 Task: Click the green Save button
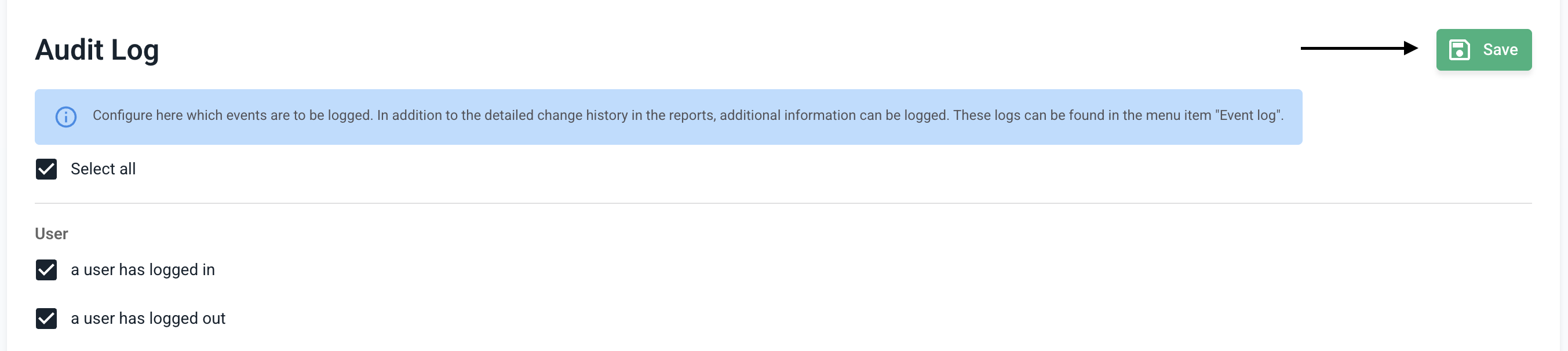click(x=1483, y=50)
